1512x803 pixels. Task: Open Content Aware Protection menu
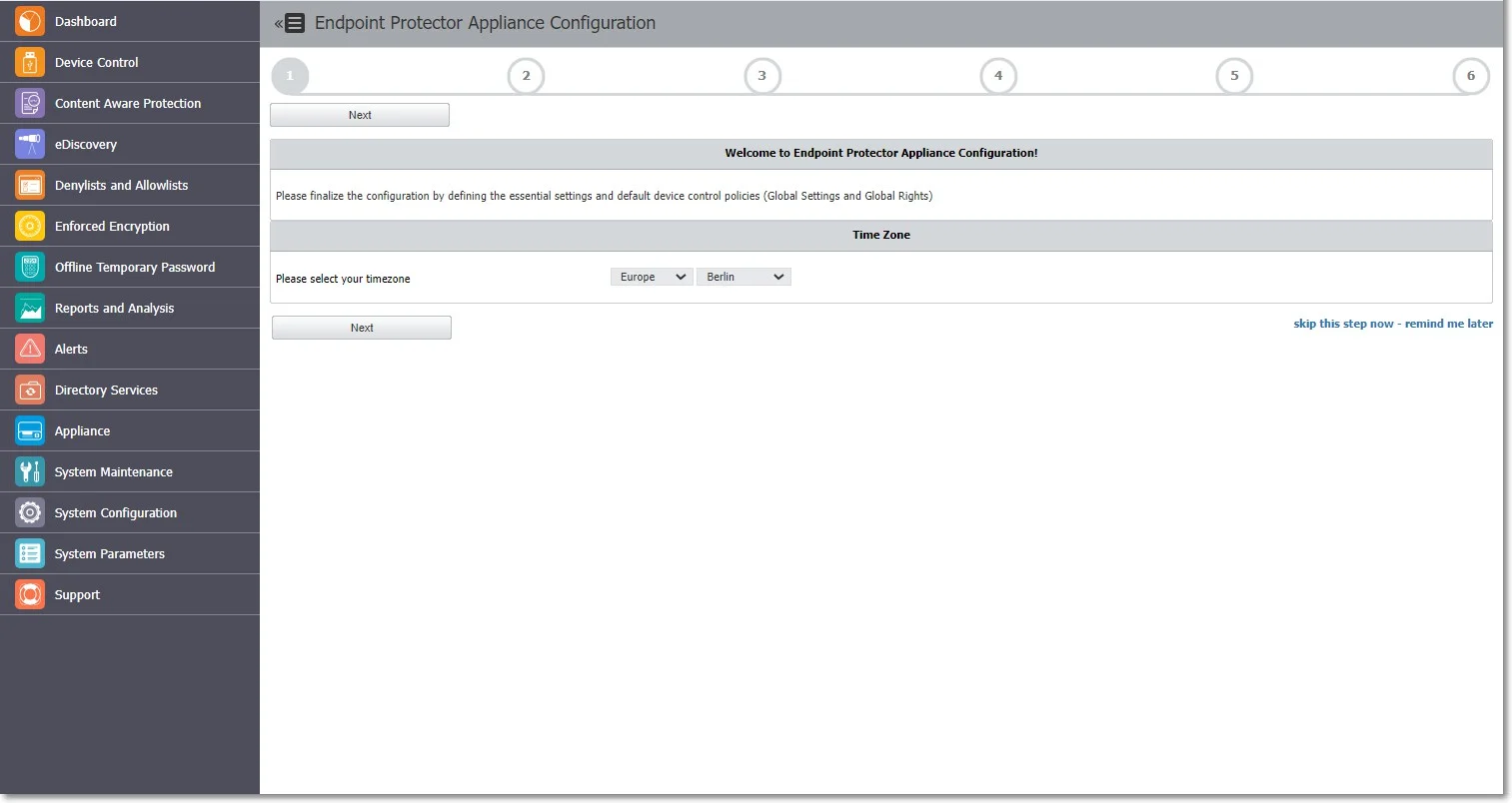point(130,103)
